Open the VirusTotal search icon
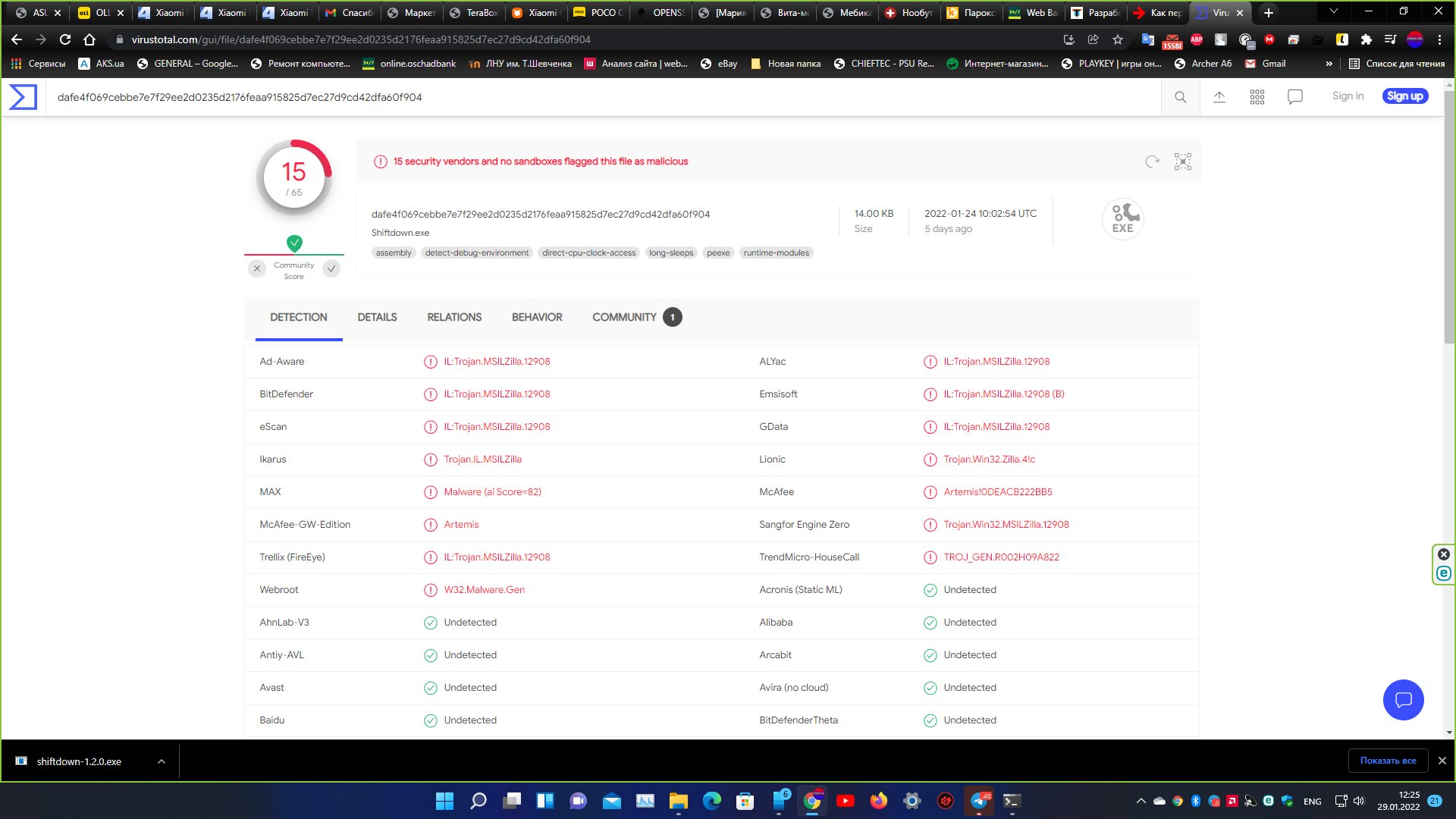 (x=1181, y=97)
